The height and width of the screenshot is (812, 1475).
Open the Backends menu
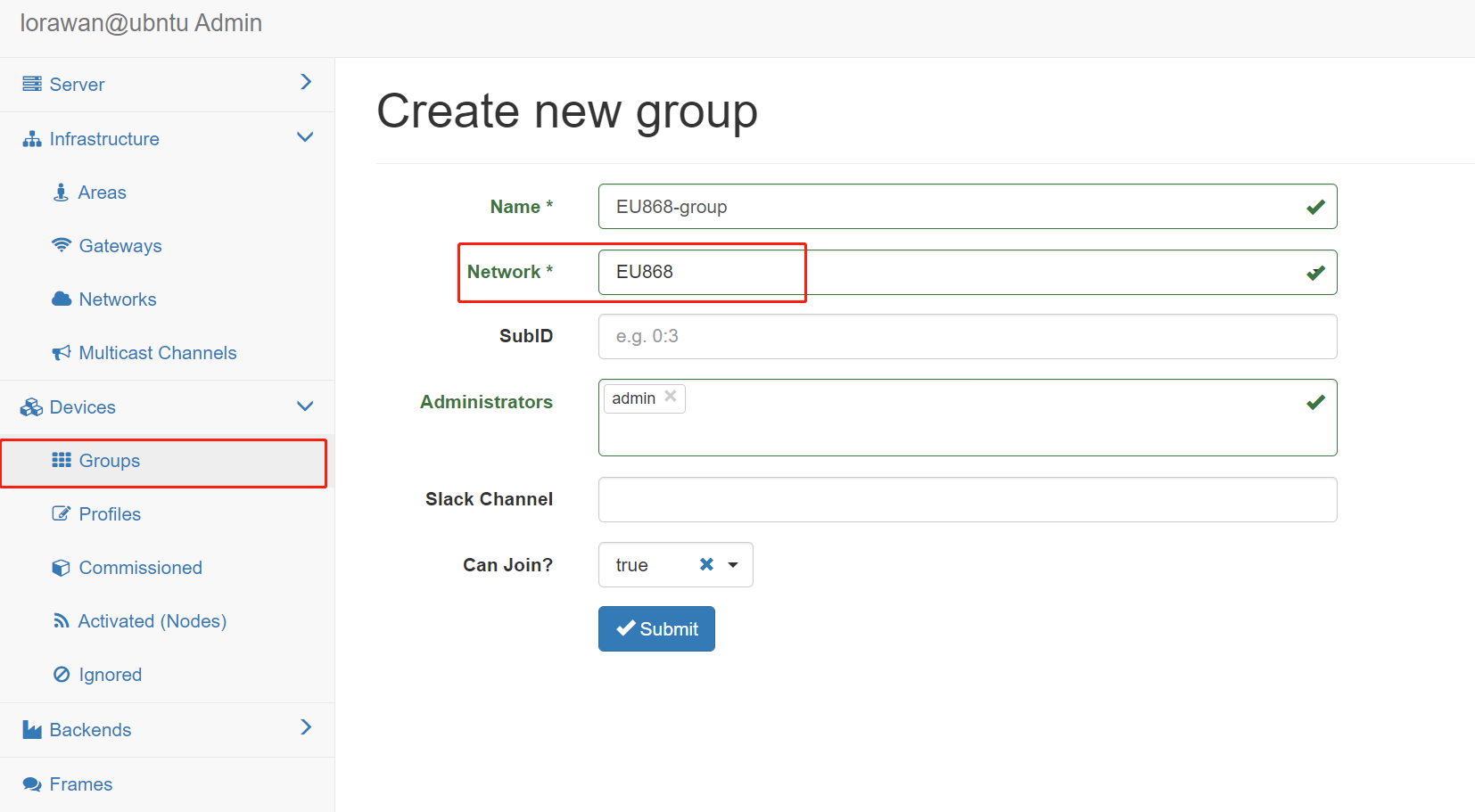[x=168, y=730]
